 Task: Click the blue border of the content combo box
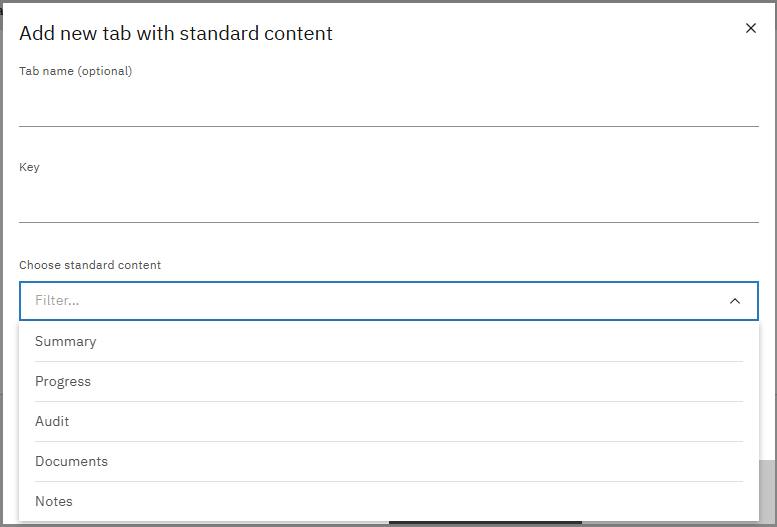point(388,282)
